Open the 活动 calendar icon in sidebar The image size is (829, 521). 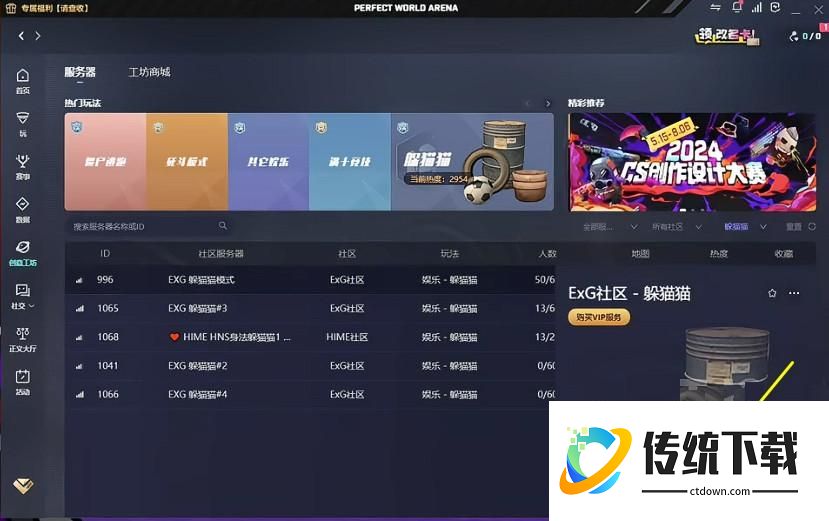(x=22, y=377)
